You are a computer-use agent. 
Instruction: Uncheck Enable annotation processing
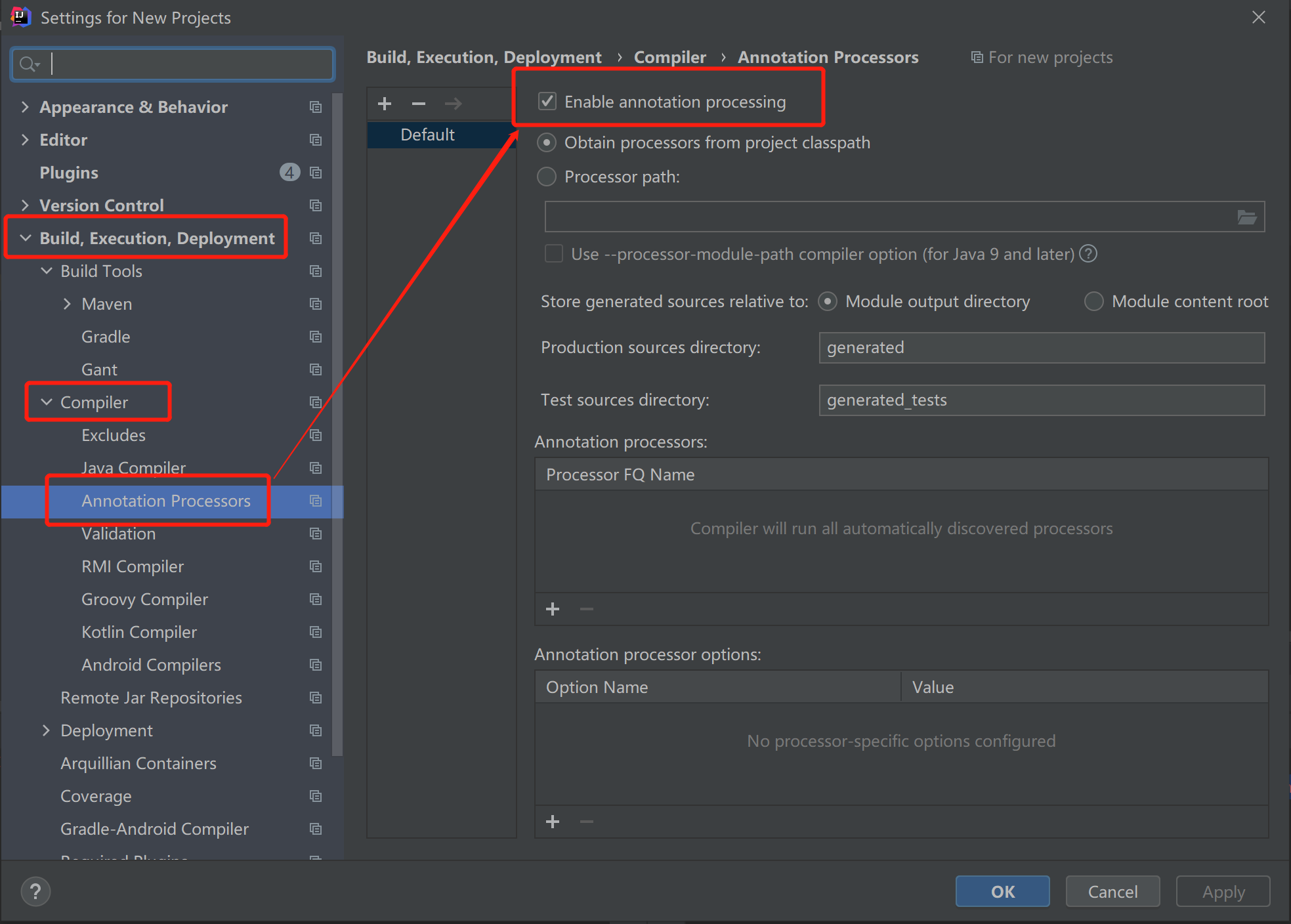[547, 101]
